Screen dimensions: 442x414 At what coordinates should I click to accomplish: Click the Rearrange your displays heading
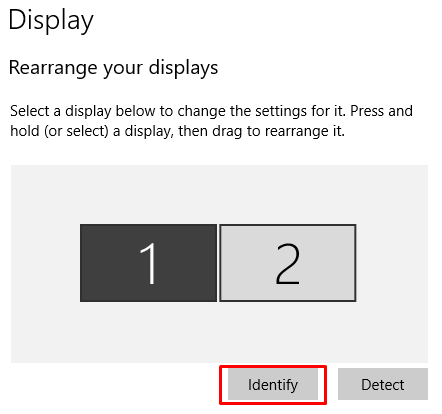click(113, 68)
